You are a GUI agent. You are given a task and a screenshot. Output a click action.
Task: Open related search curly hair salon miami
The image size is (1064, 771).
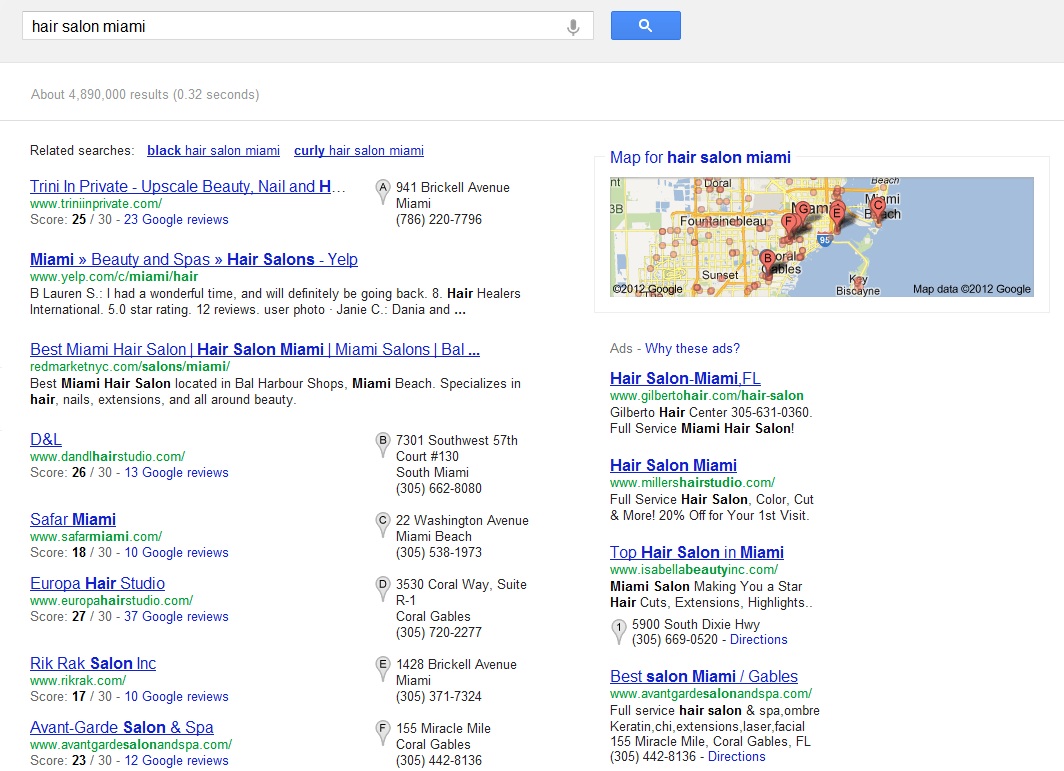358,151
